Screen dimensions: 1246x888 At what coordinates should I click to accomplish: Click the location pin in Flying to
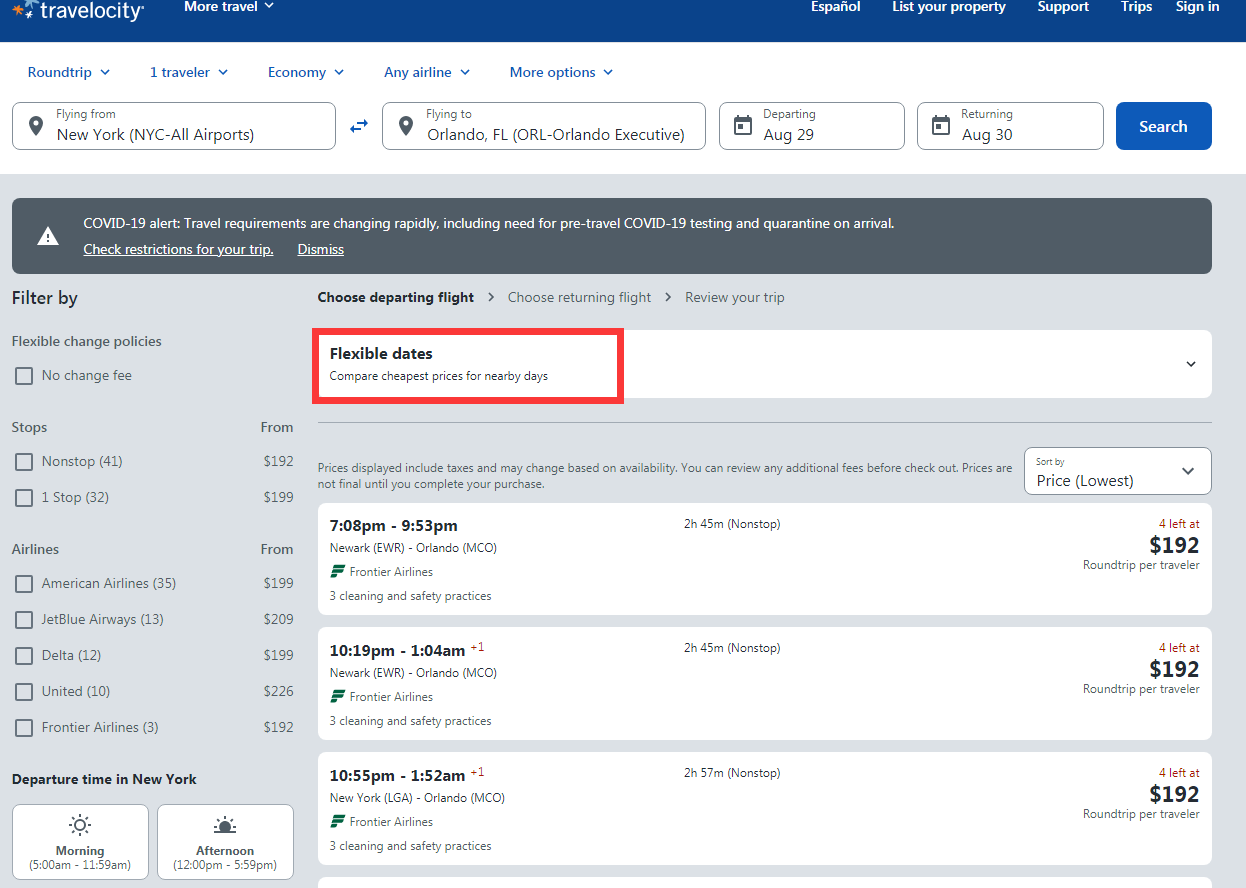pos(406,126)
